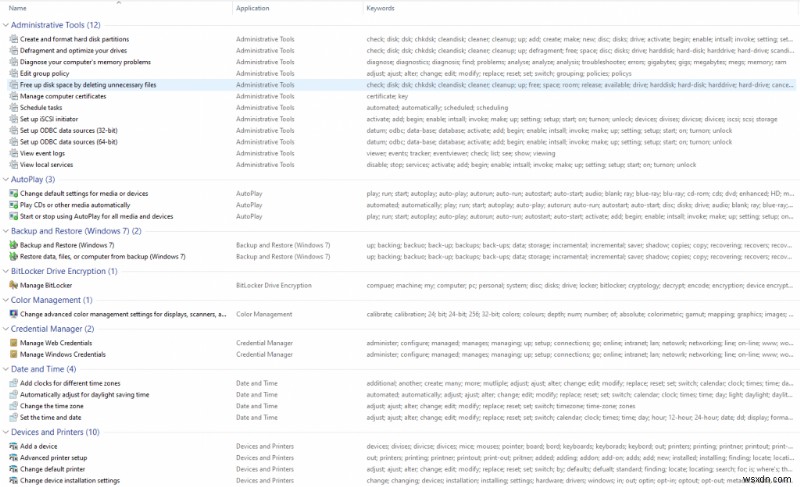
Task: Collapse the Backup and Restore (Windows 7) group chevron
Action: pos(6,231)
